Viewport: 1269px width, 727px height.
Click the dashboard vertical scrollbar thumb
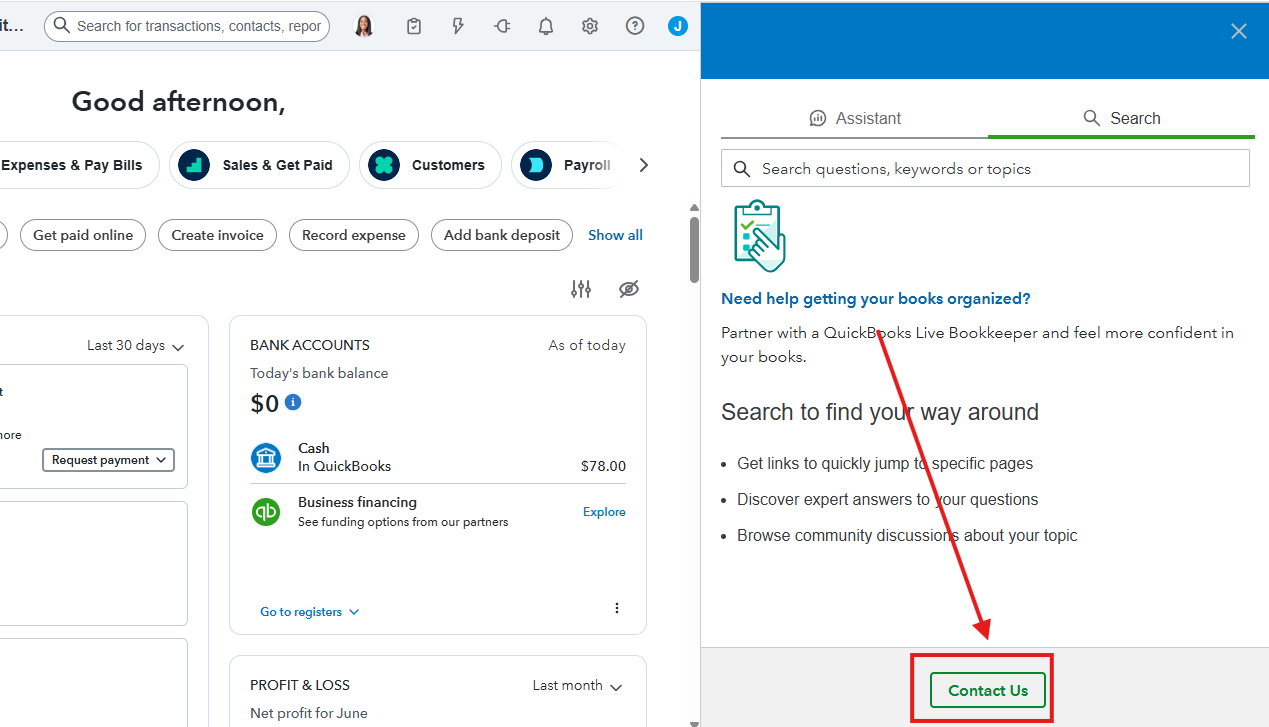tap(694, 250)
